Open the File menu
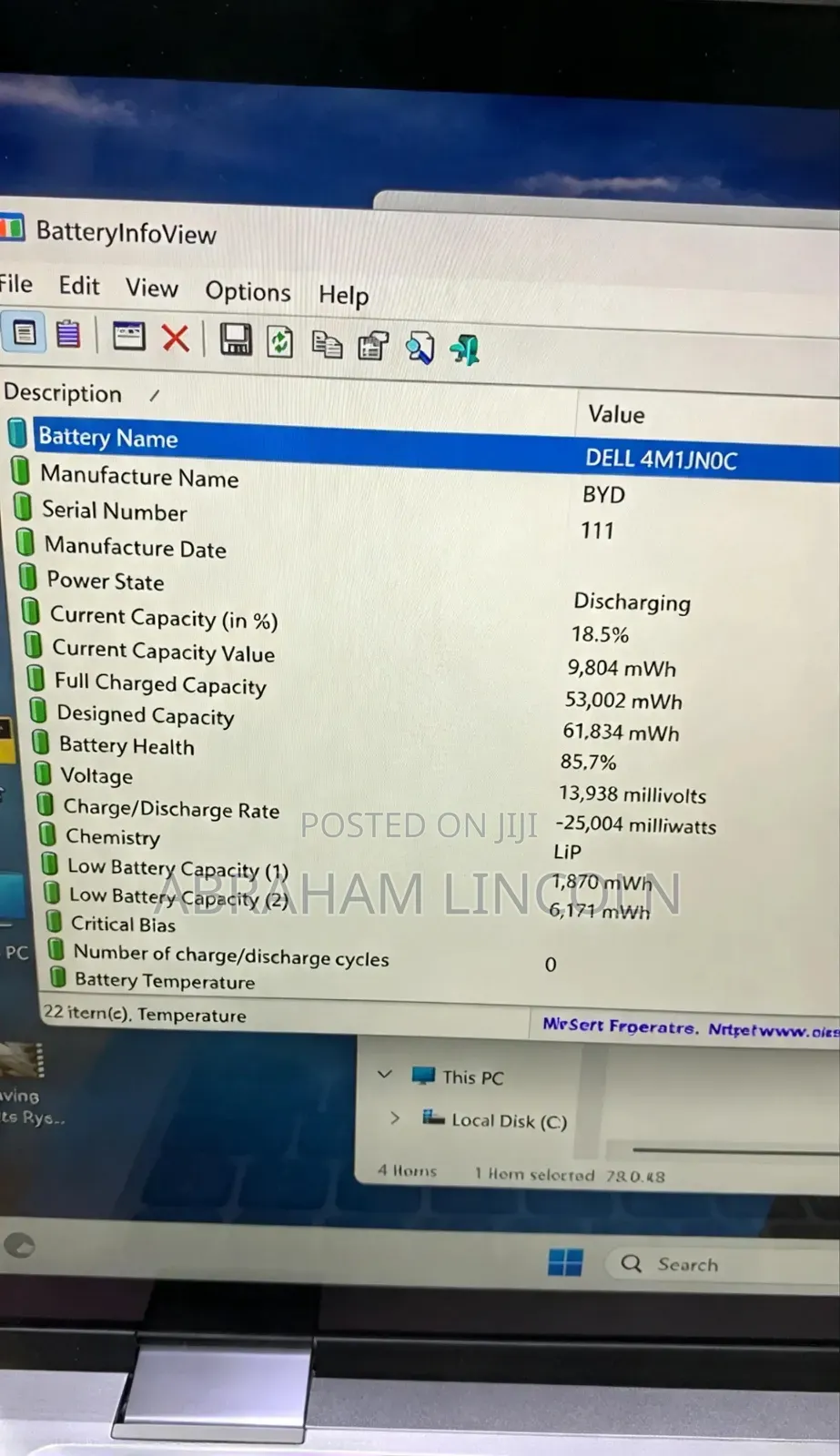Viewport: 840px width, 1456px height. 15,284
